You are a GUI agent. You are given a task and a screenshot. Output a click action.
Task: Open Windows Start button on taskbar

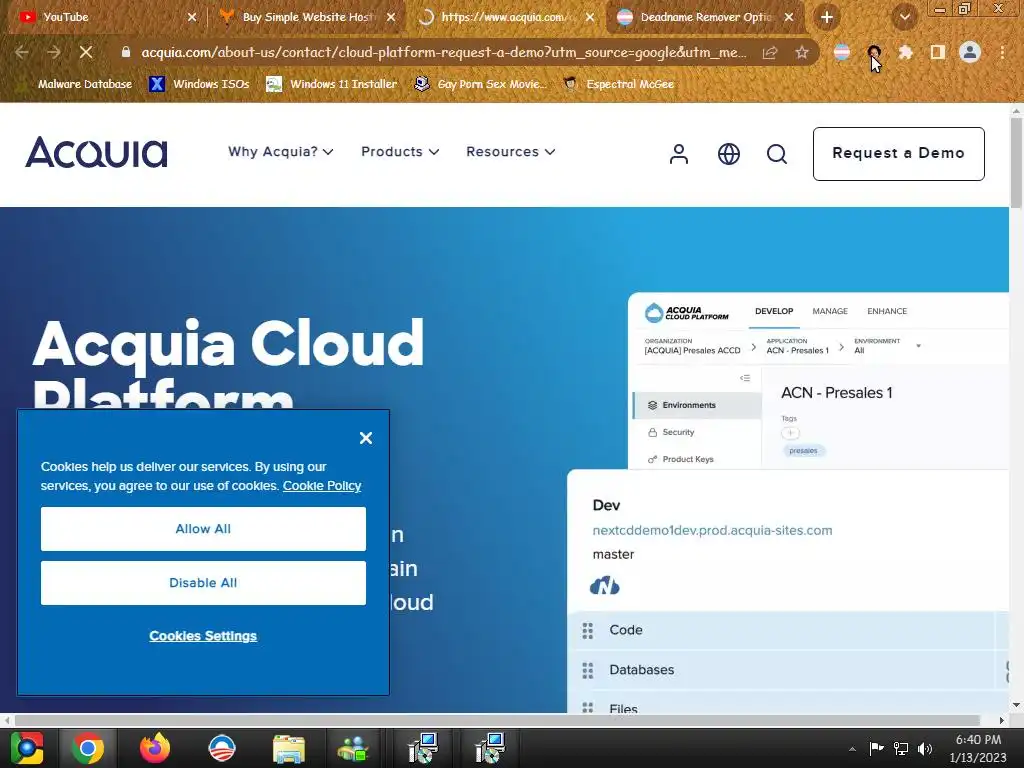pyautogui.click(x=27, y=748)
